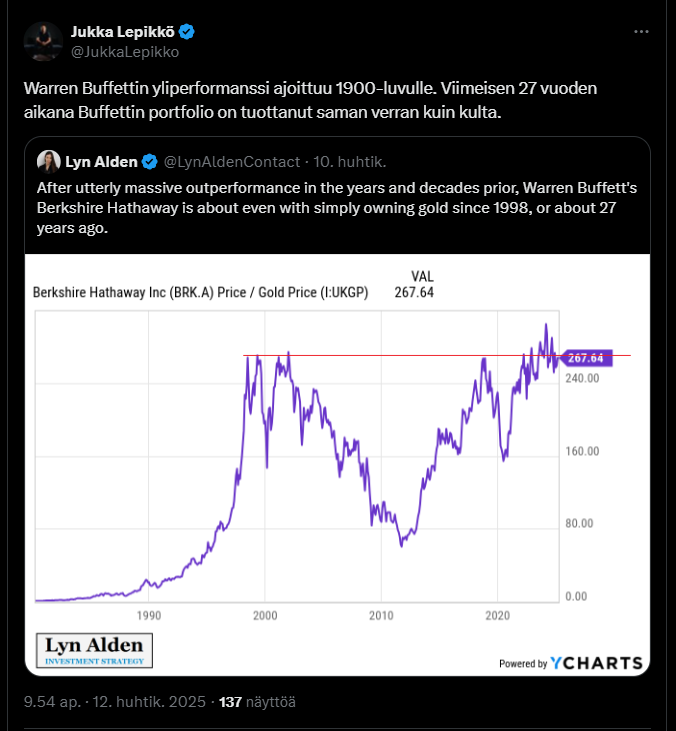The width and height of the screenshot is (676, 731).
Task: Open the tweet's three-dot more menu
Action: coord(641,32)
